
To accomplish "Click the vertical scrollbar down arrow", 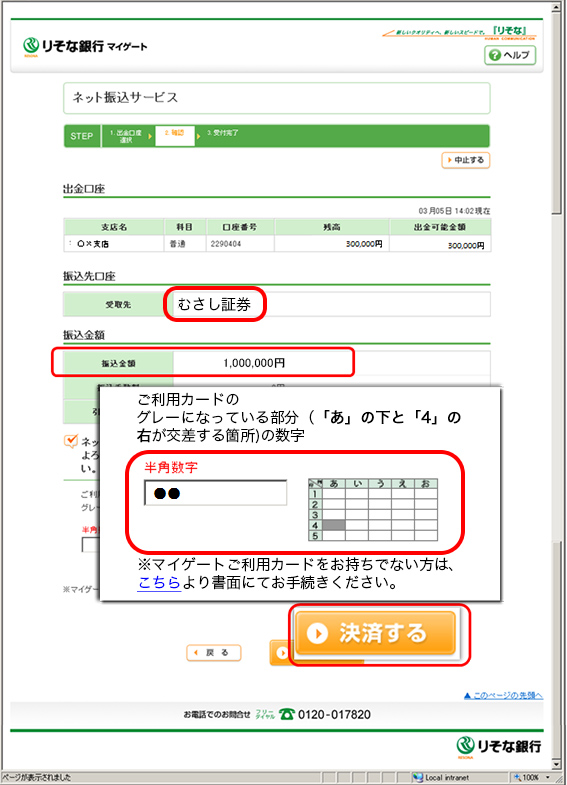I will pos(556,764).
